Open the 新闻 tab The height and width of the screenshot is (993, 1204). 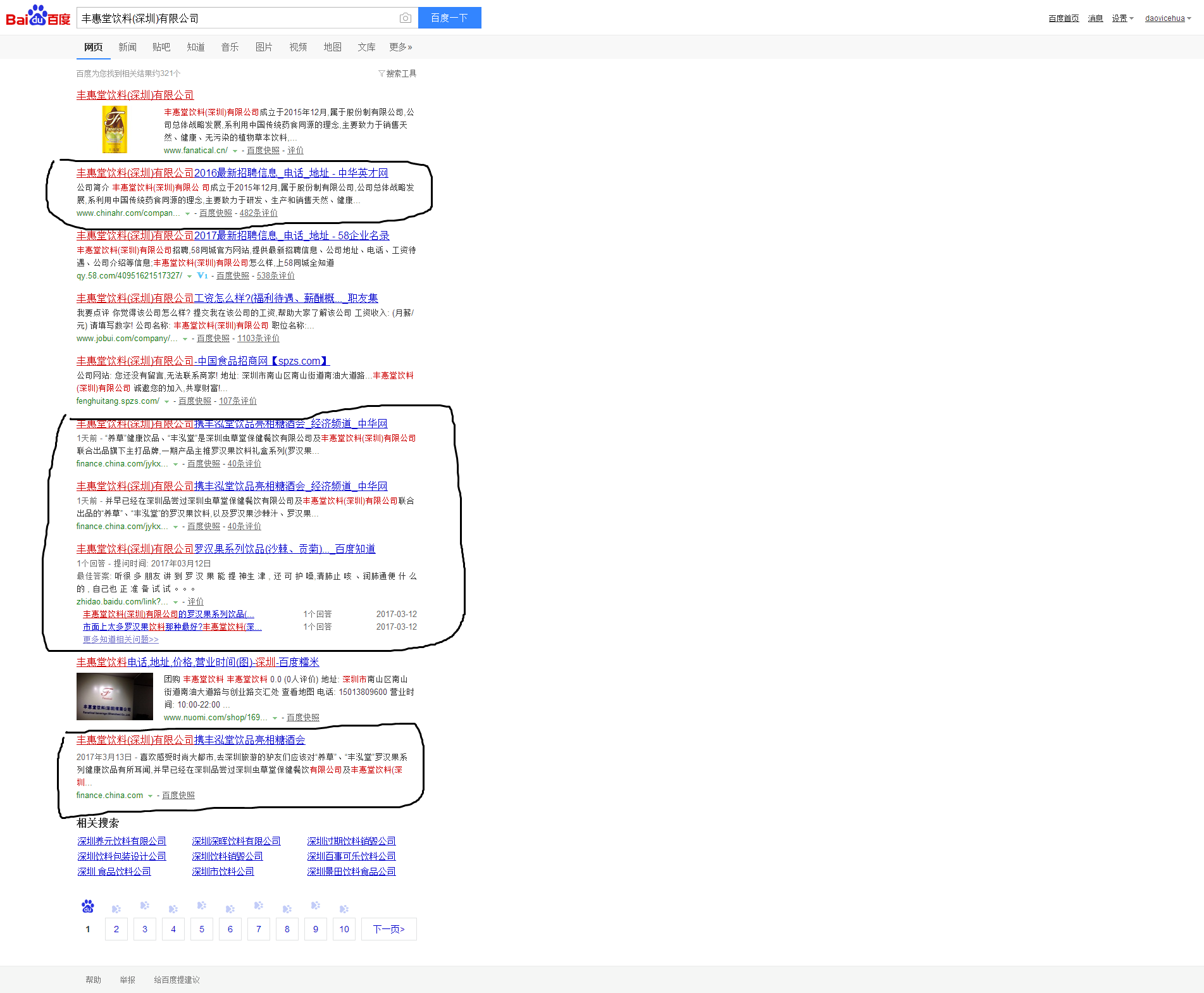point(127,47)
